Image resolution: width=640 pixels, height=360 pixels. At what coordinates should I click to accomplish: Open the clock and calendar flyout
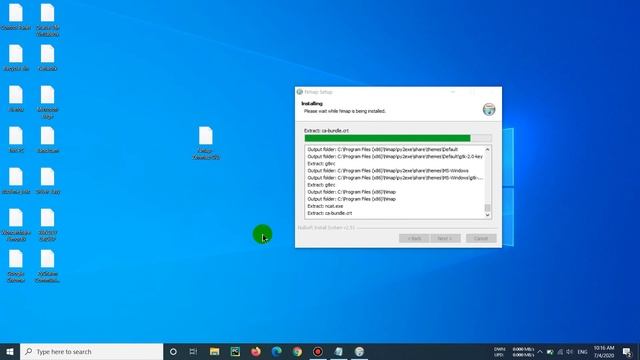[604, 352]
